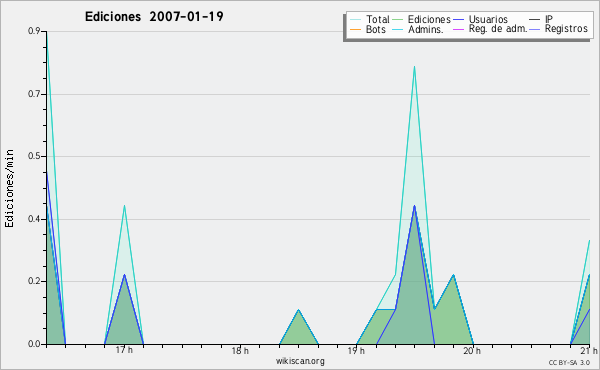600x370 pixels.
Task: Click the "0.4" y-axis value
Action: tap(34, 219)
